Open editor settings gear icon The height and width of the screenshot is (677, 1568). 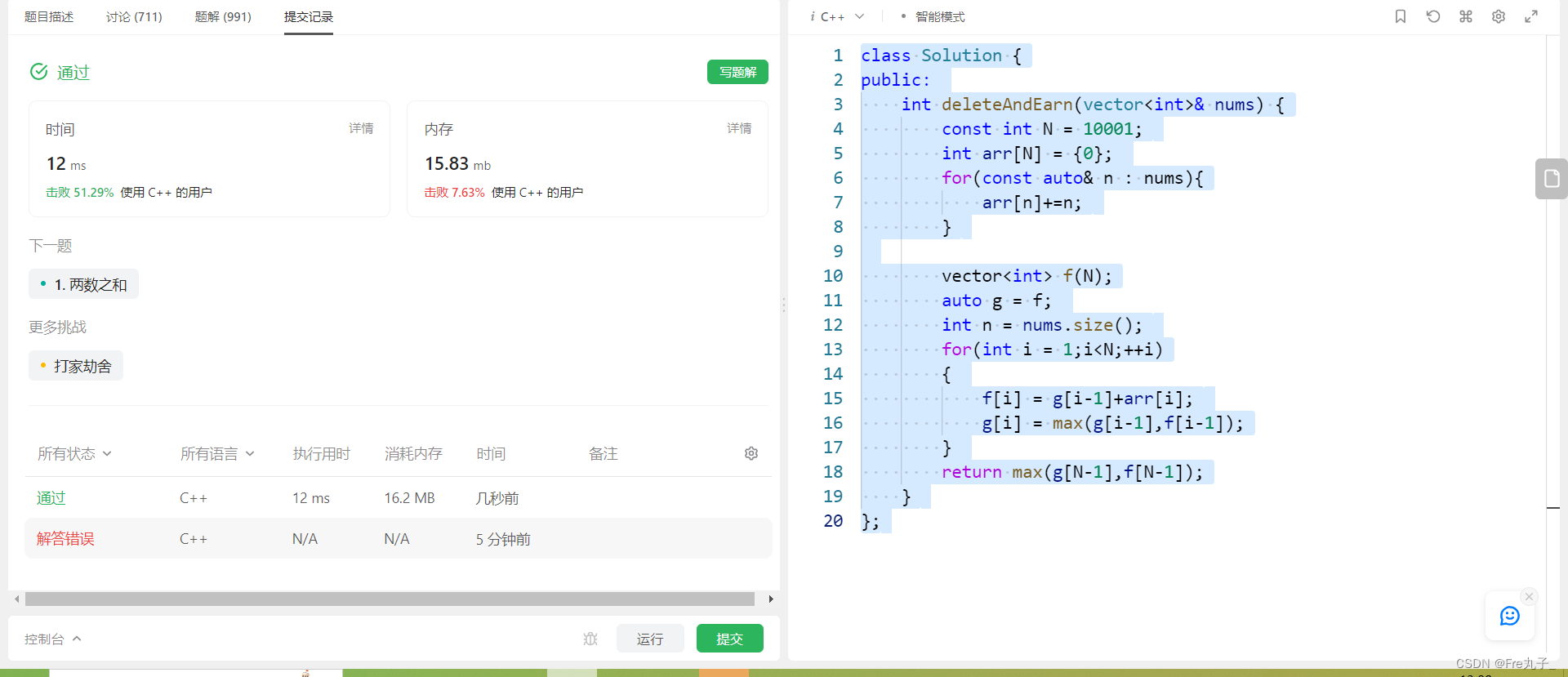click(1499, 16)
